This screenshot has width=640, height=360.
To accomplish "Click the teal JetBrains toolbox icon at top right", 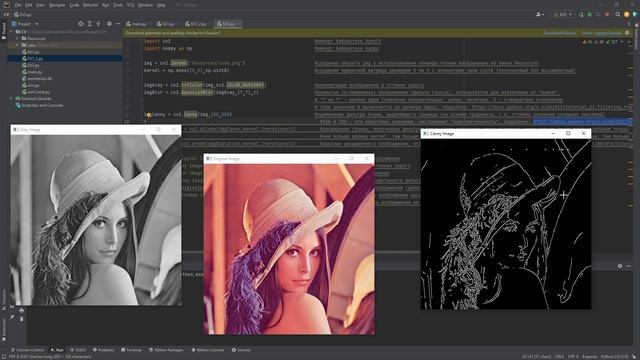I will pyautogui.click(x=635, y=14).
